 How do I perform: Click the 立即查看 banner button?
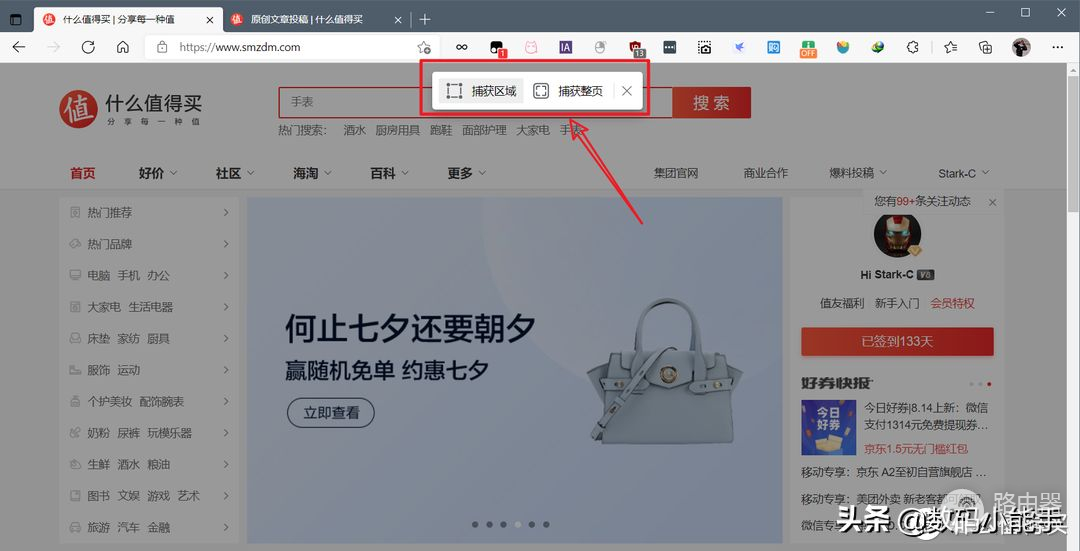click(x=330, y=412)
